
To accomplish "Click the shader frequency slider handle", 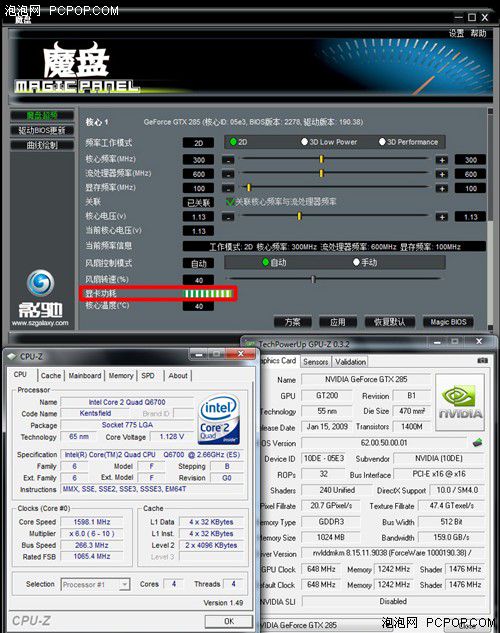I will click(x=321, y=174).
